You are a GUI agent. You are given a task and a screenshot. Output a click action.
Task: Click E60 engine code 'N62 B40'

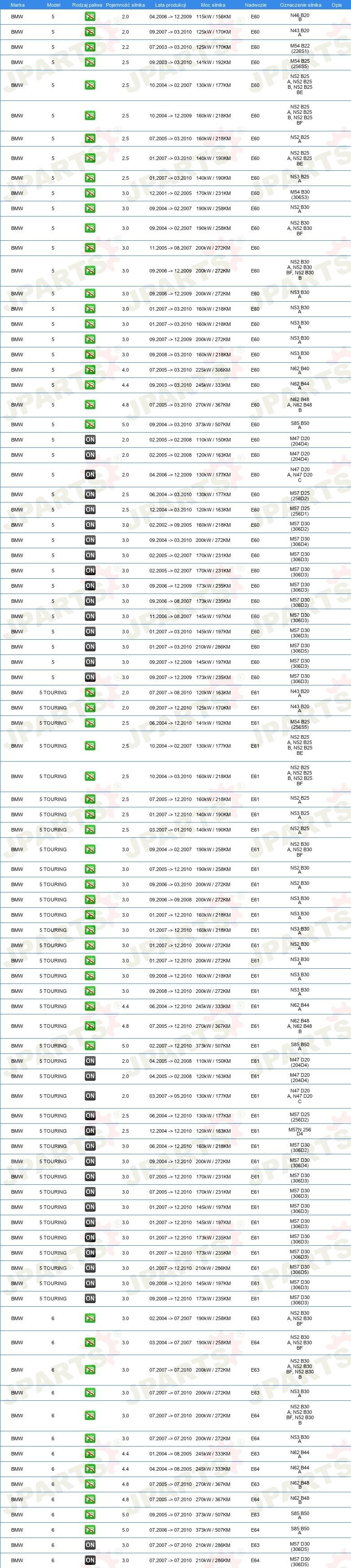(x=300, y=371)
